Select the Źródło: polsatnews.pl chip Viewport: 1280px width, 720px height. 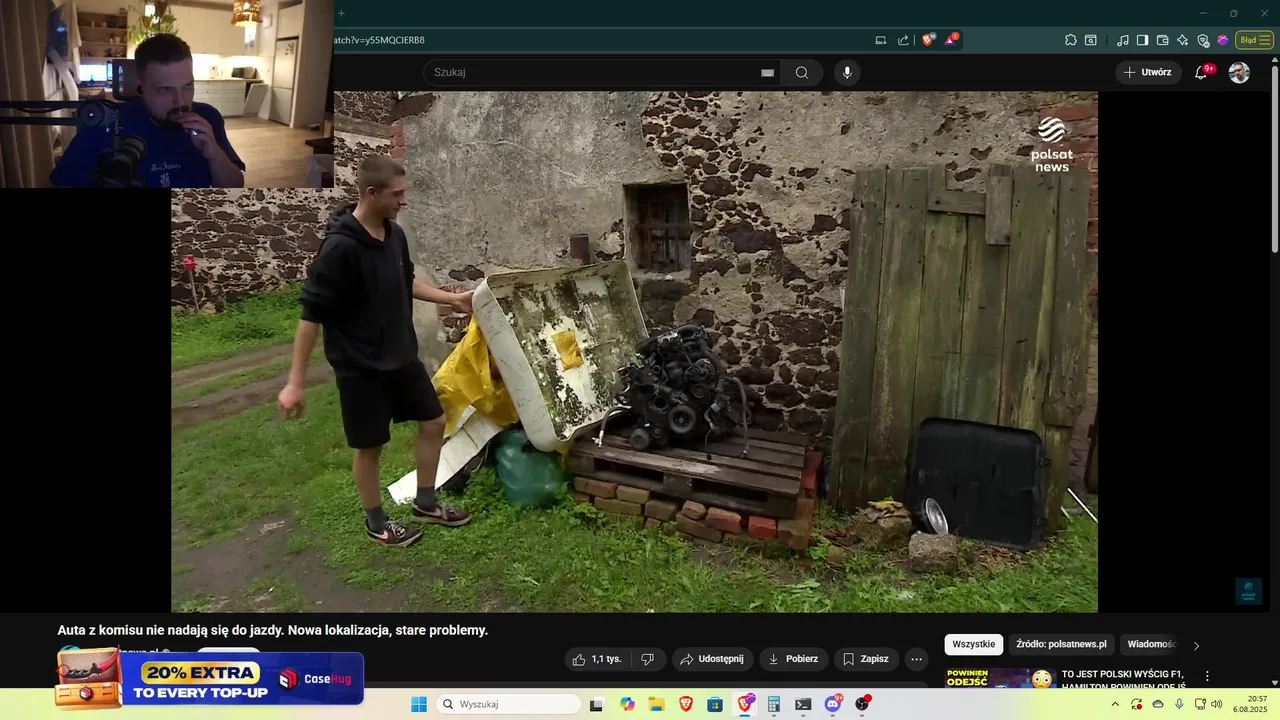tap(1061, 644)
